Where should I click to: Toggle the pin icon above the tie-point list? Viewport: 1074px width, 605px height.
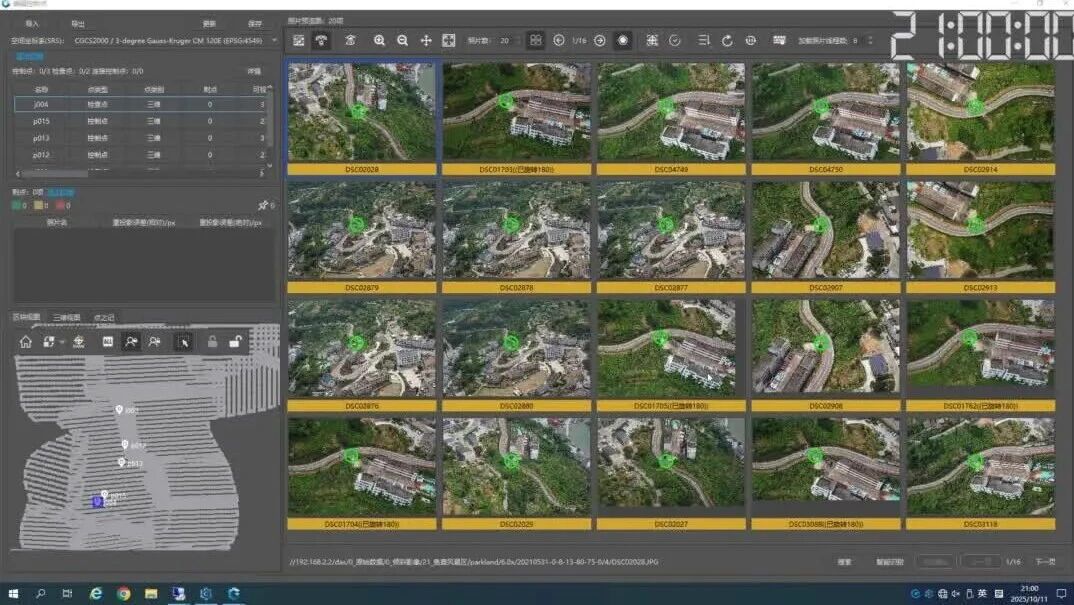[263, 205]
